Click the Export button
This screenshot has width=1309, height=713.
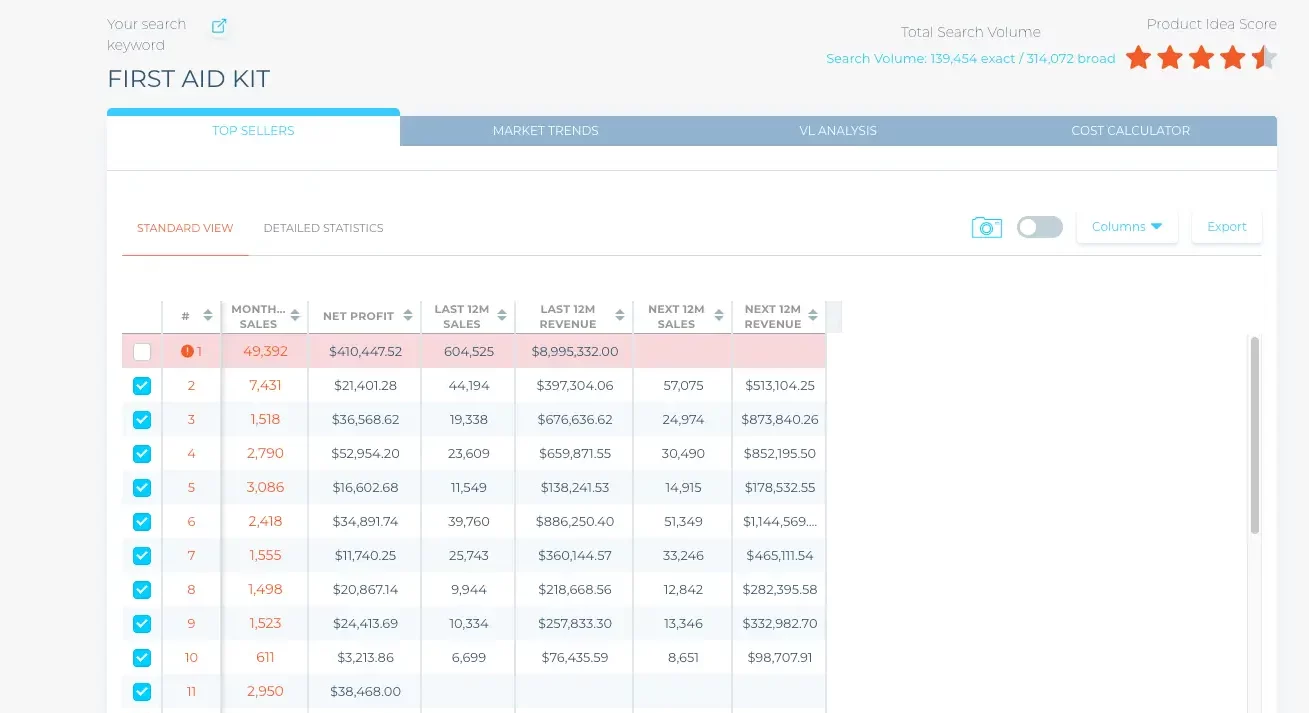(x=1226, y=227)
